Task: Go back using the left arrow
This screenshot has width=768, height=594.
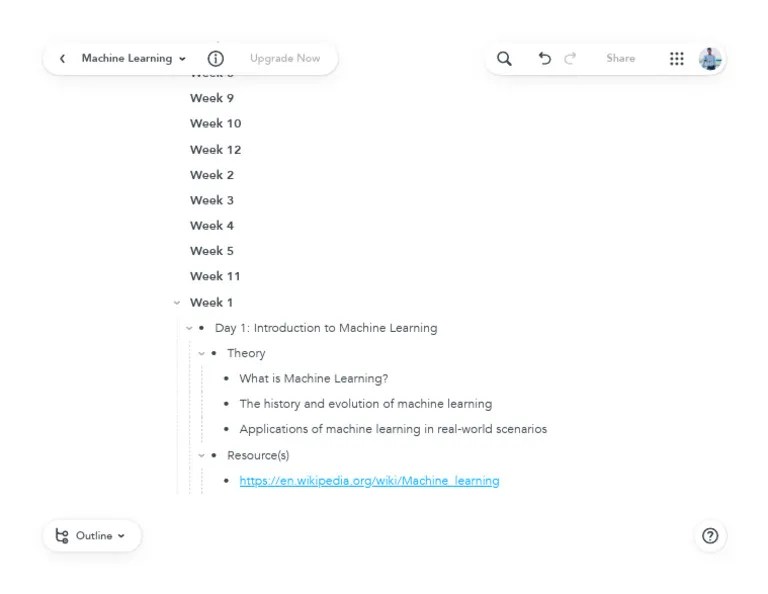Action: (x=62, y=59)
